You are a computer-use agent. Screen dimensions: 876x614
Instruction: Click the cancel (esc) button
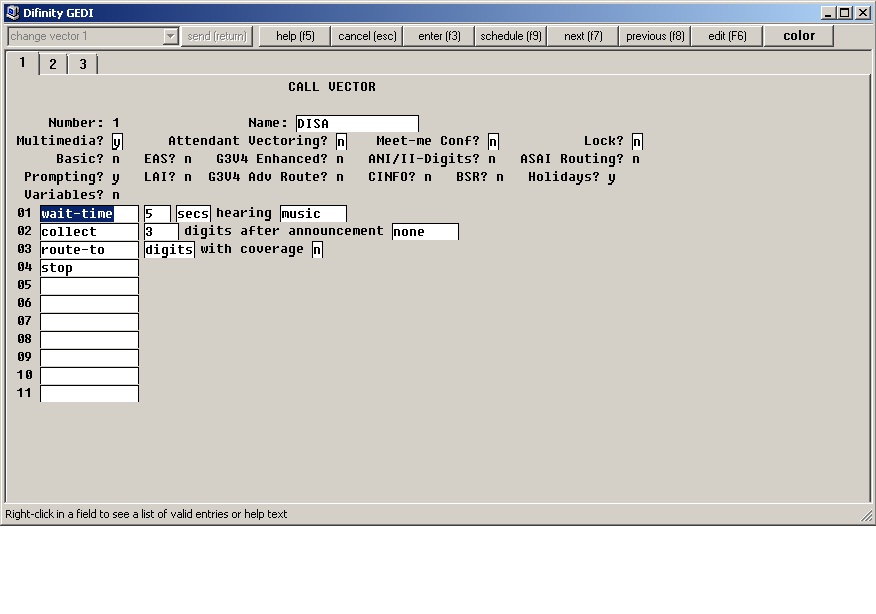click(x=367, y=36)
